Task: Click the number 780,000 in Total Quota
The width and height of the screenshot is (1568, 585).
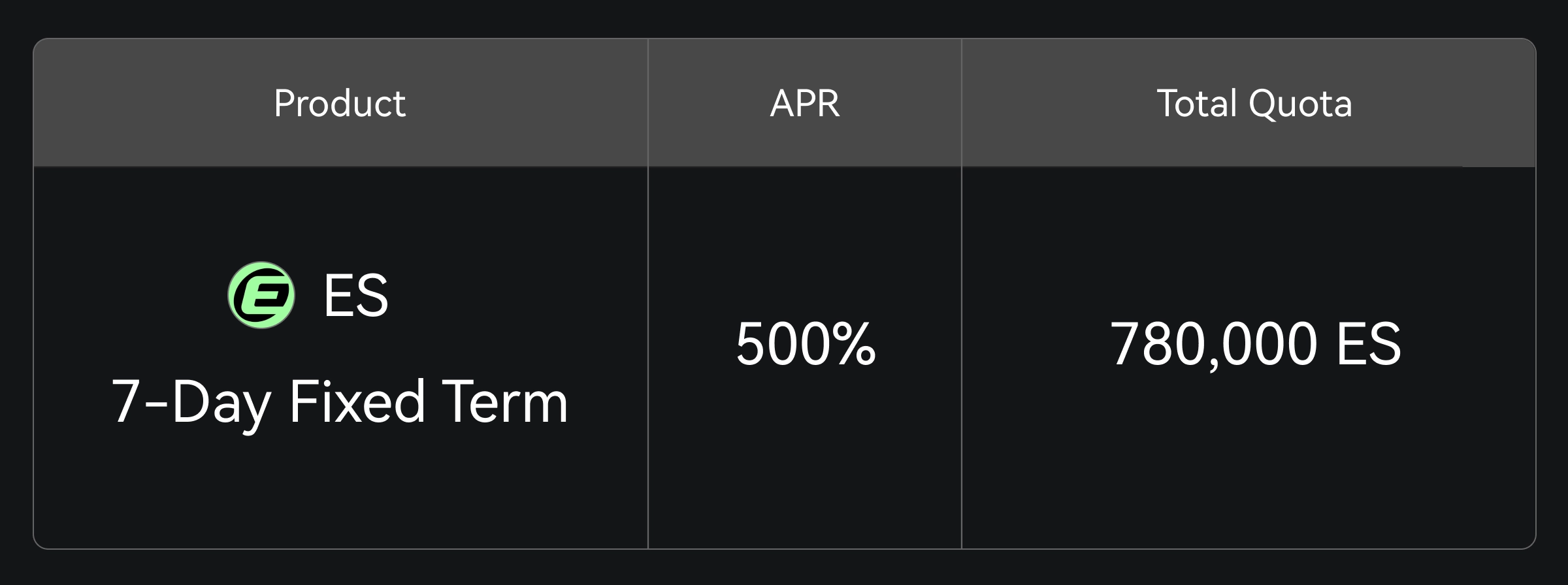Action: click(x=1213, y=344)
